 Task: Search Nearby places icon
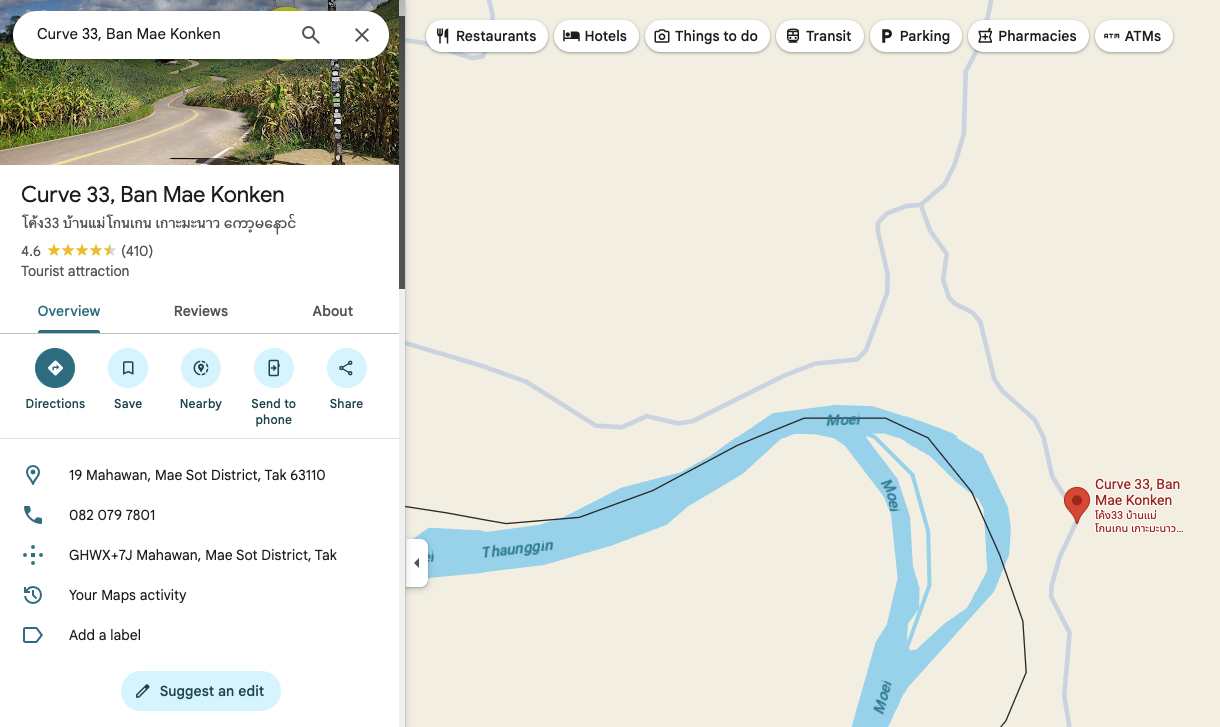pyautogui.click(x=201, y=368)
